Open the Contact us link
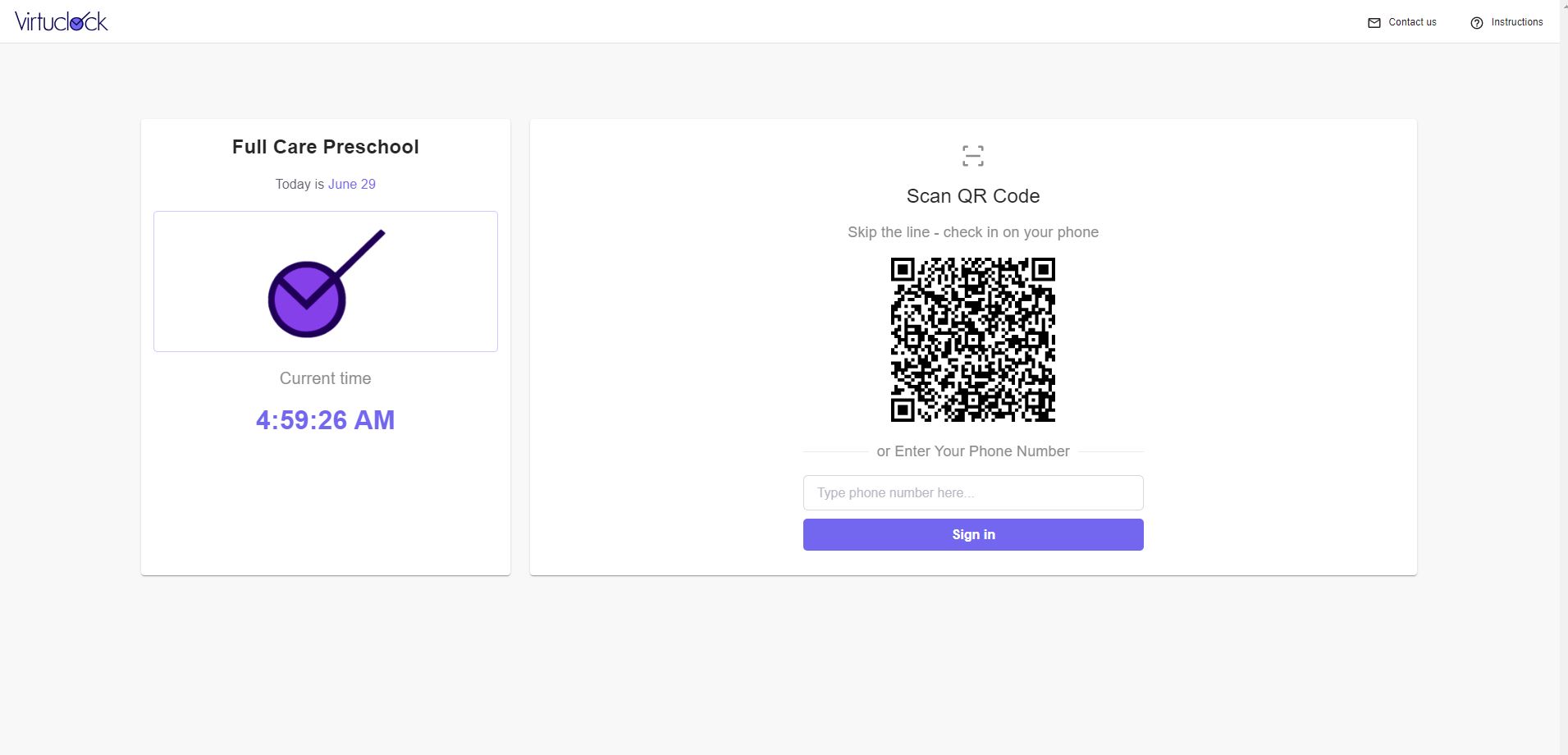This screenshot has width=1568, height=755. point(1412,22)
